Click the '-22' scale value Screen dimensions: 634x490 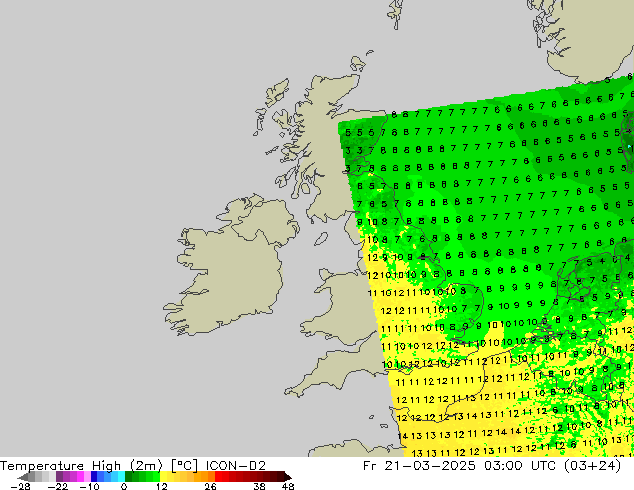click(58, 486)
